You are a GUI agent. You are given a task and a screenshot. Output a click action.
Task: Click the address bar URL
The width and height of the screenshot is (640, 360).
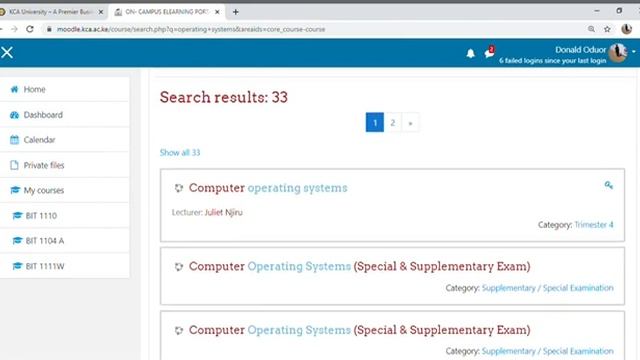pyautogui.click(x=191, y=29)
